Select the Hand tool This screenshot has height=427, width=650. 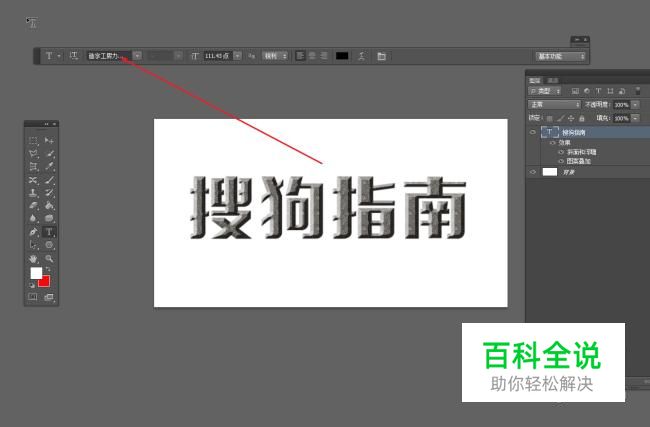[x=33, y=259]
